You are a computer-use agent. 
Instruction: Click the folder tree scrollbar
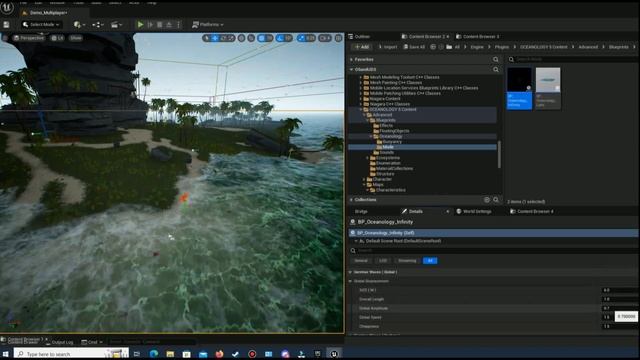[499, 153]
